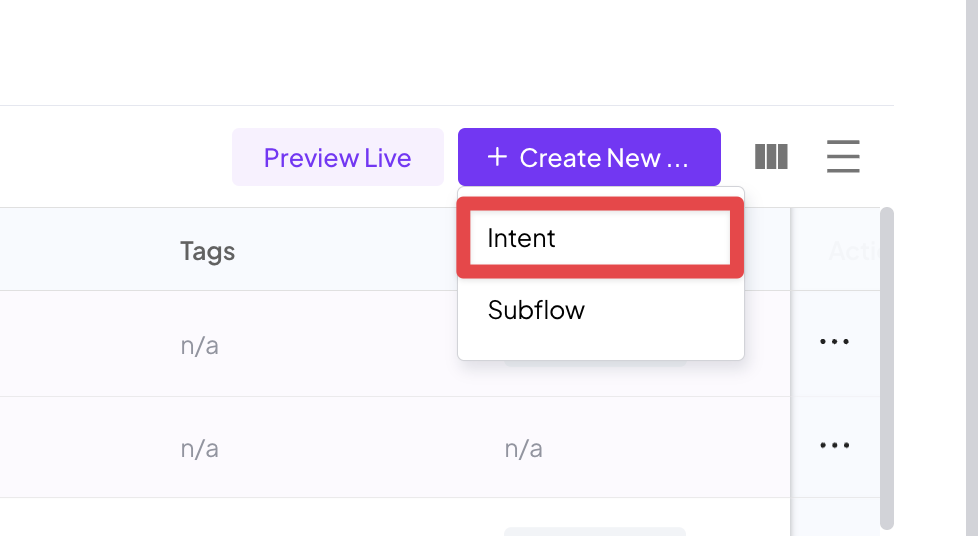Click the table's vertical scrollbar thumb
The width and height of the screenshot is (978, 536).
click(886, 368)
